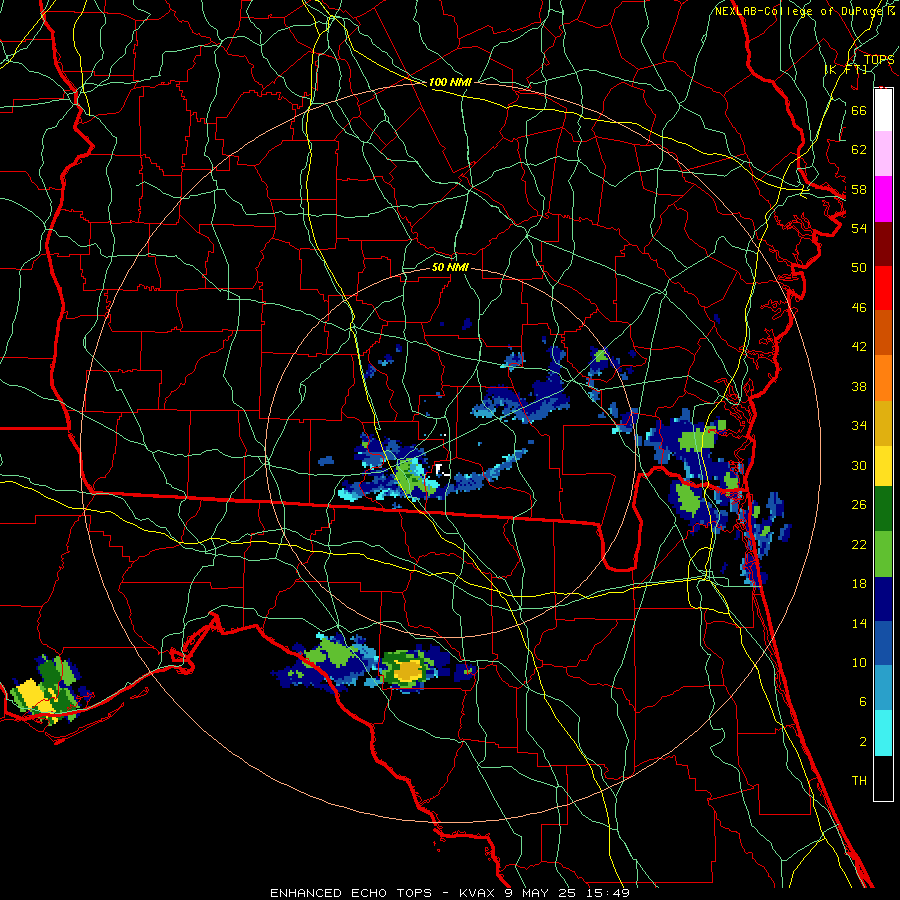The width and height of the screenshot is (900, 900).
Task: Click the 'NEXLAB-College of DuPage' credit text
Action: (800, 11)
